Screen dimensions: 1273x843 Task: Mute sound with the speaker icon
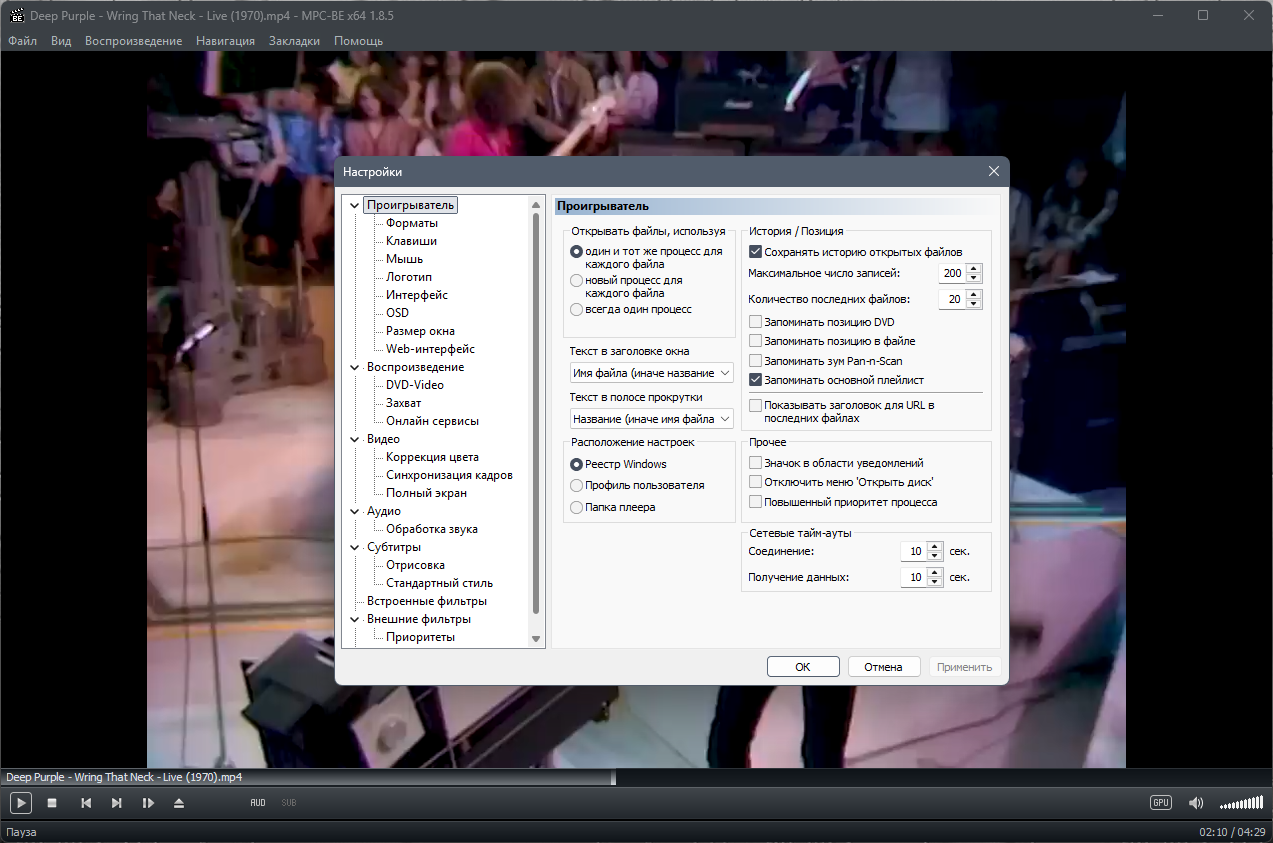pos(1196,803)
